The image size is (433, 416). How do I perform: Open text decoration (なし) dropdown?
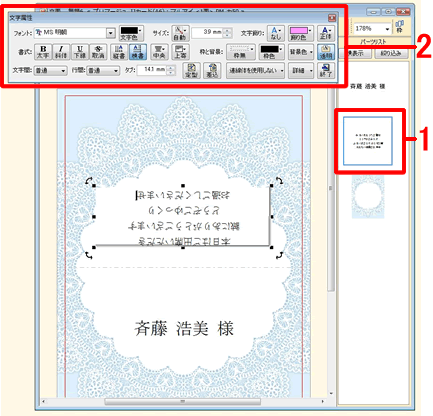pyautogui.click(x=276, y=33)
